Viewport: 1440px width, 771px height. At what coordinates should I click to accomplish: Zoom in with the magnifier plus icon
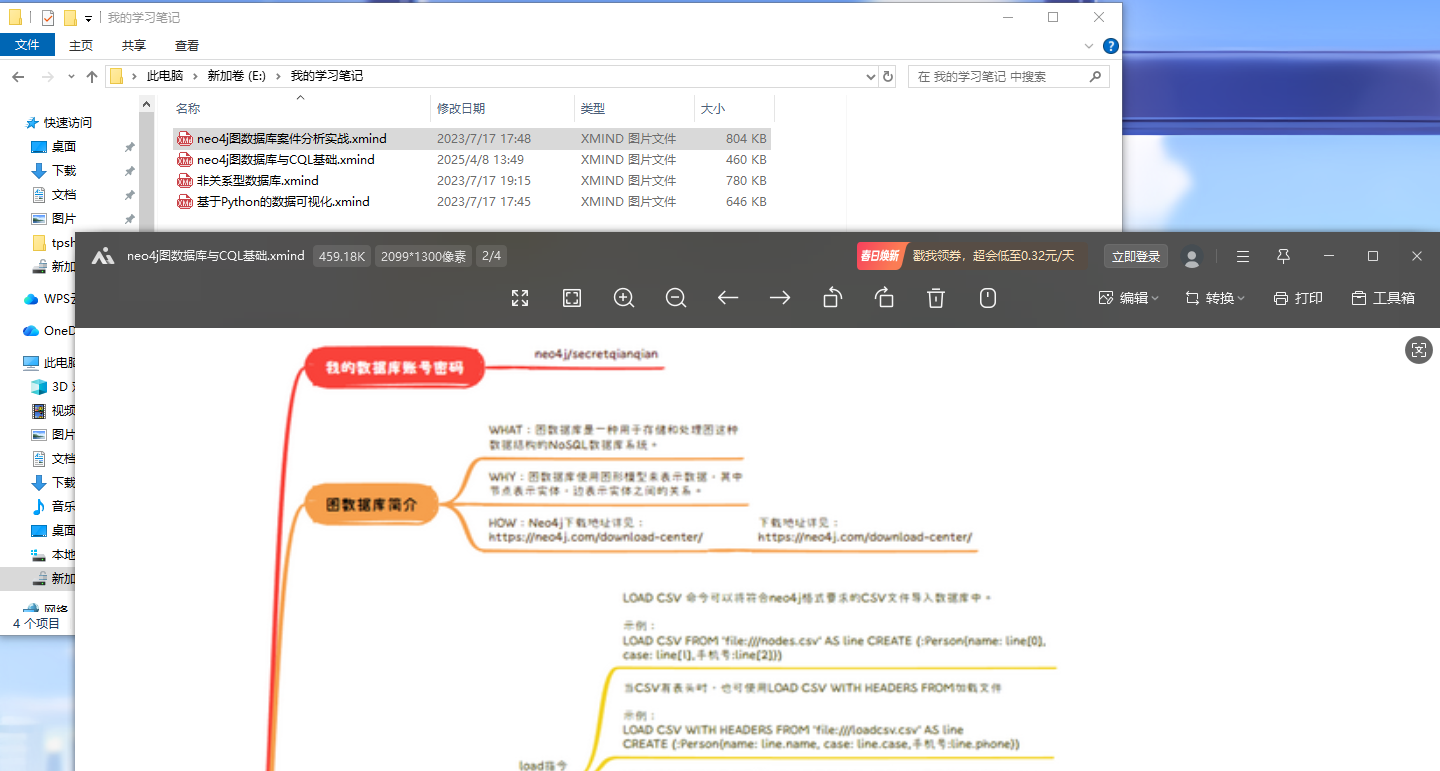[x=624, y=298]
